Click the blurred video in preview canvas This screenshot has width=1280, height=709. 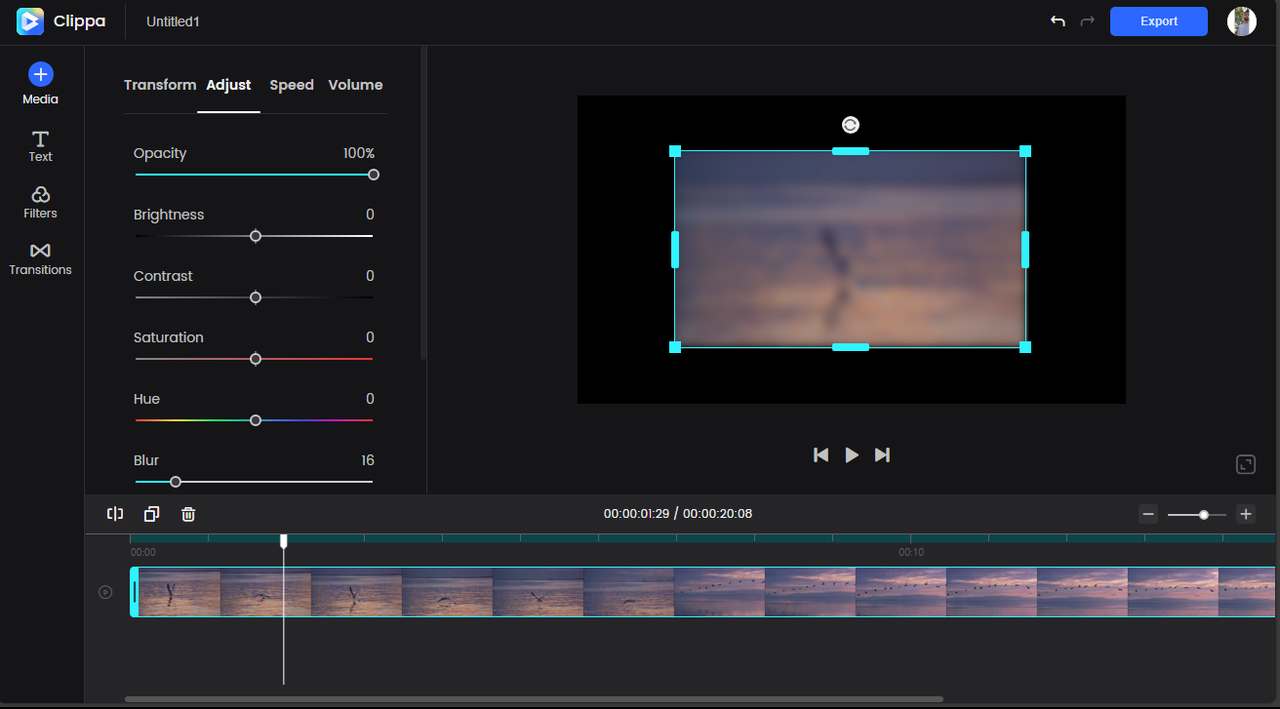(x=850, y=249)
